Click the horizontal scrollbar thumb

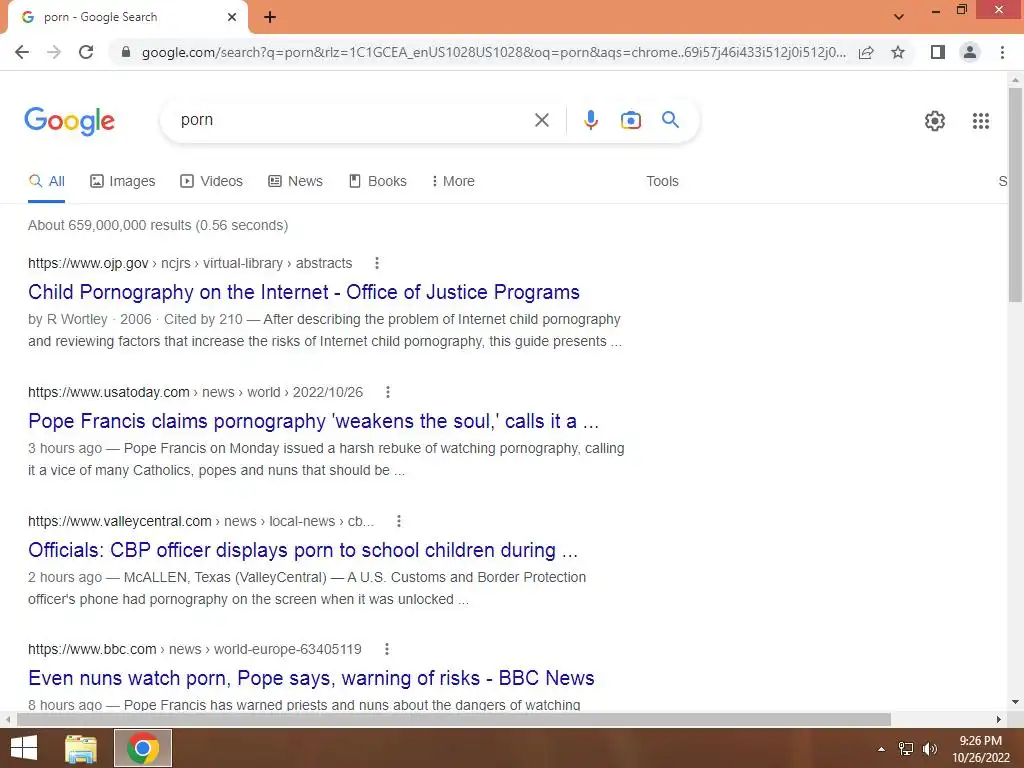coord(454,719)
